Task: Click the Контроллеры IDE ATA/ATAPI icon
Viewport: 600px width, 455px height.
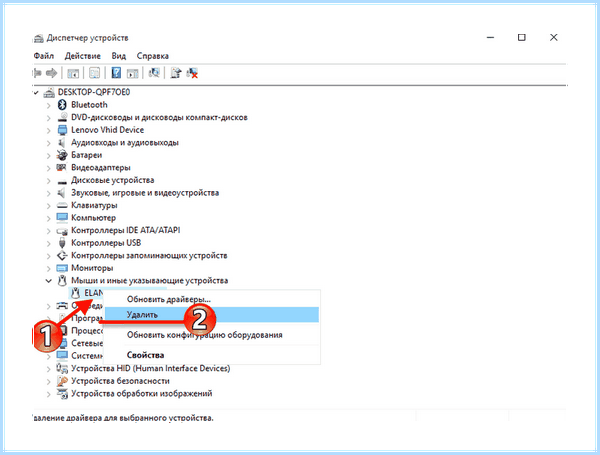Action: [62, 231]
